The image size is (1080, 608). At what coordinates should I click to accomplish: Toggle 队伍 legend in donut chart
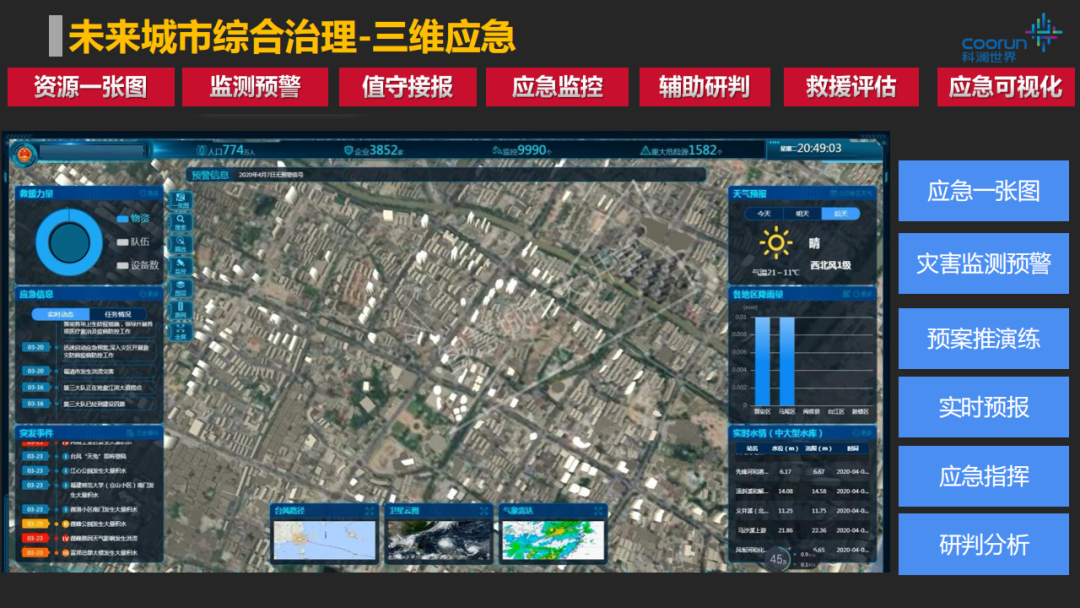134,242
